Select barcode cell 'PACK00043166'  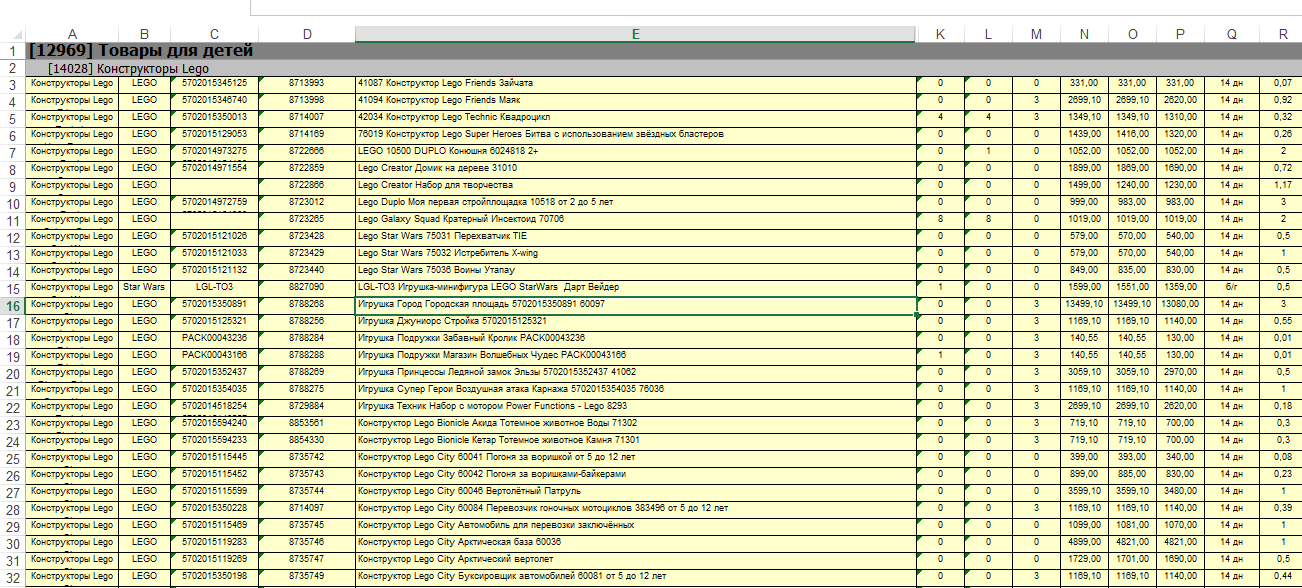coord(215,355)
